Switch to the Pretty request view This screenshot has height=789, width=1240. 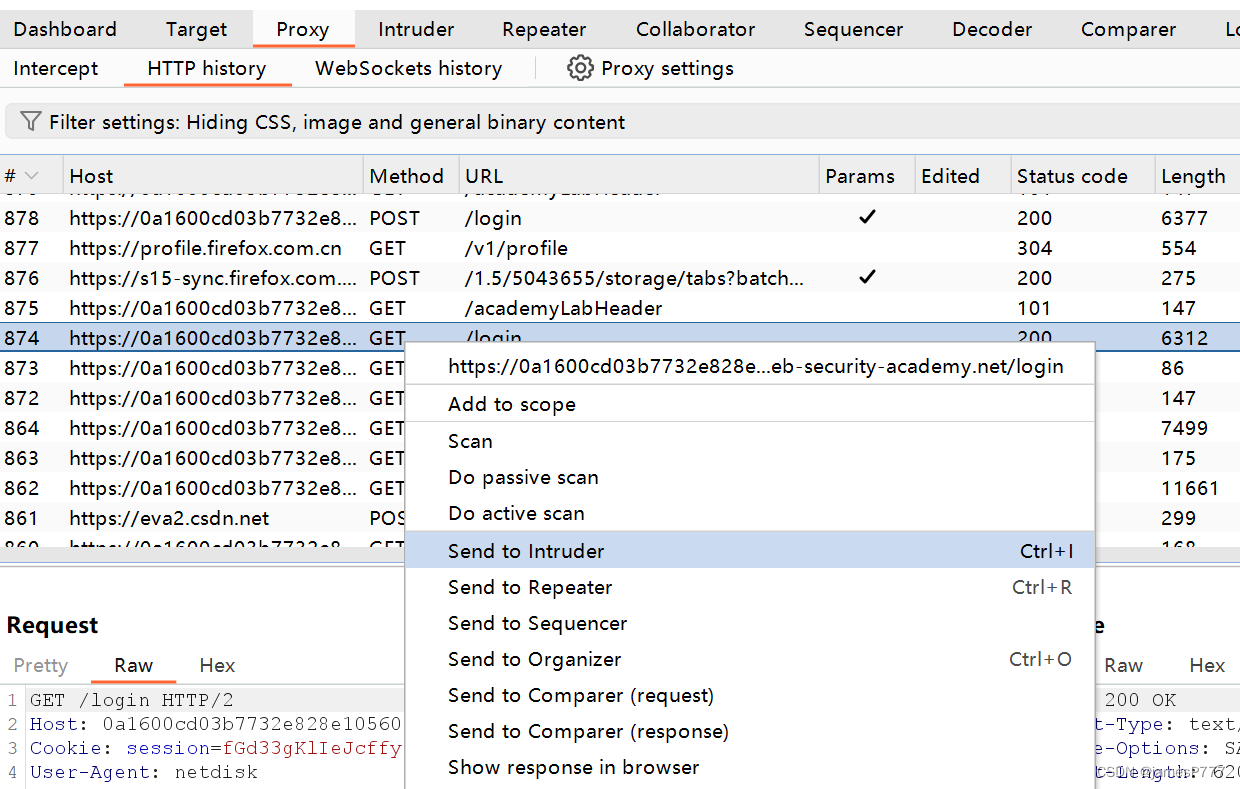(x=40, y=665)
